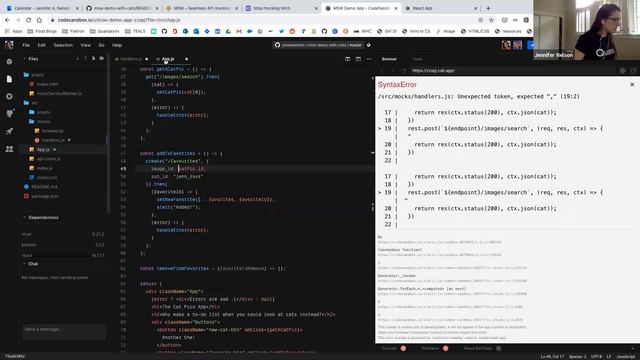Click the preview URL address field
This screenshot has width=640, height=360.
tap(512, 71)
